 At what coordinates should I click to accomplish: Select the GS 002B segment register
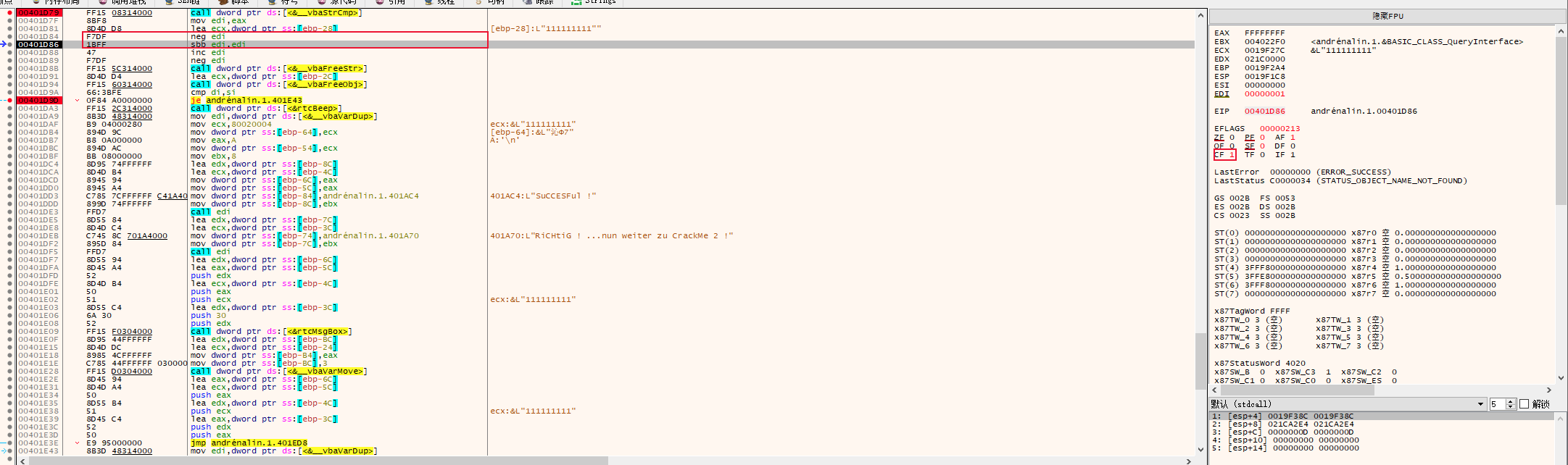pos(1232,198)
